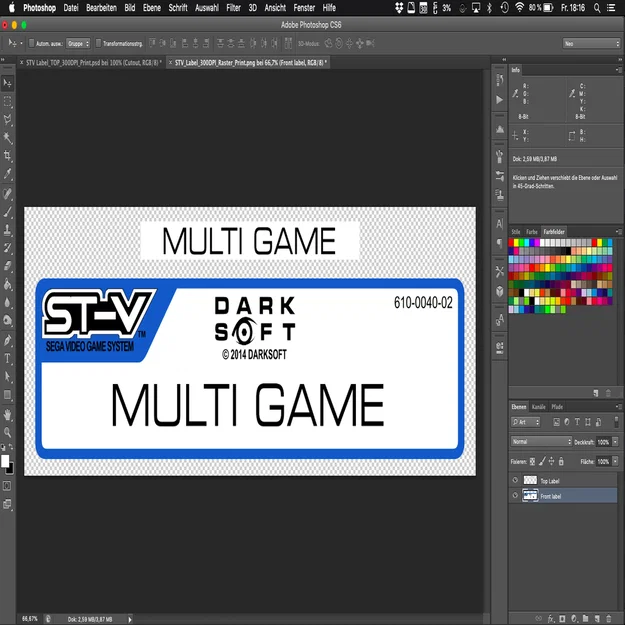The width and height of the screenshot is (625, 625).
Task: Select the Brush tool
Action: tap(8, 212)
